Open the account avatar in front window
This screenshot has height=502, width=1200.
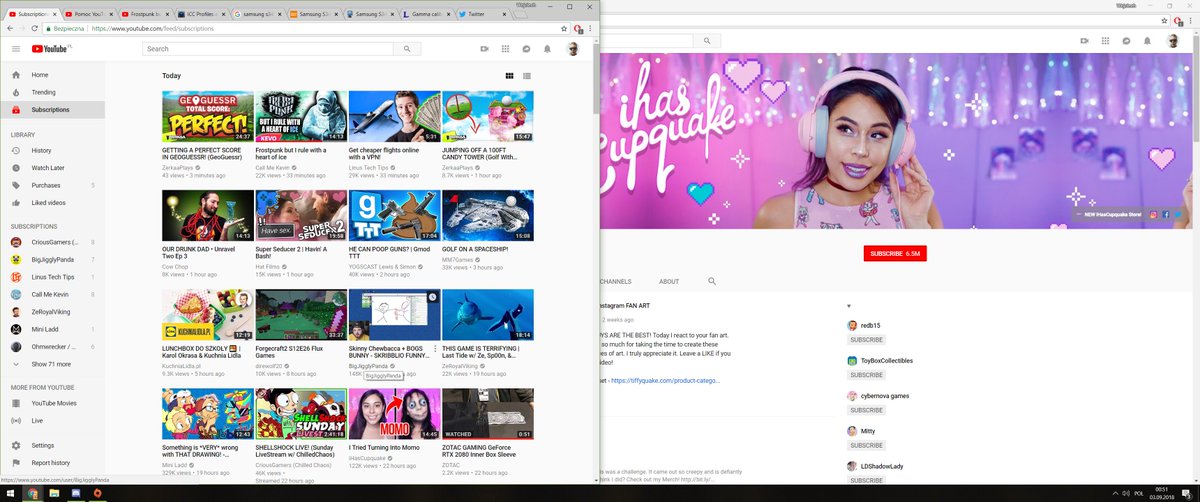coord(573,49)
